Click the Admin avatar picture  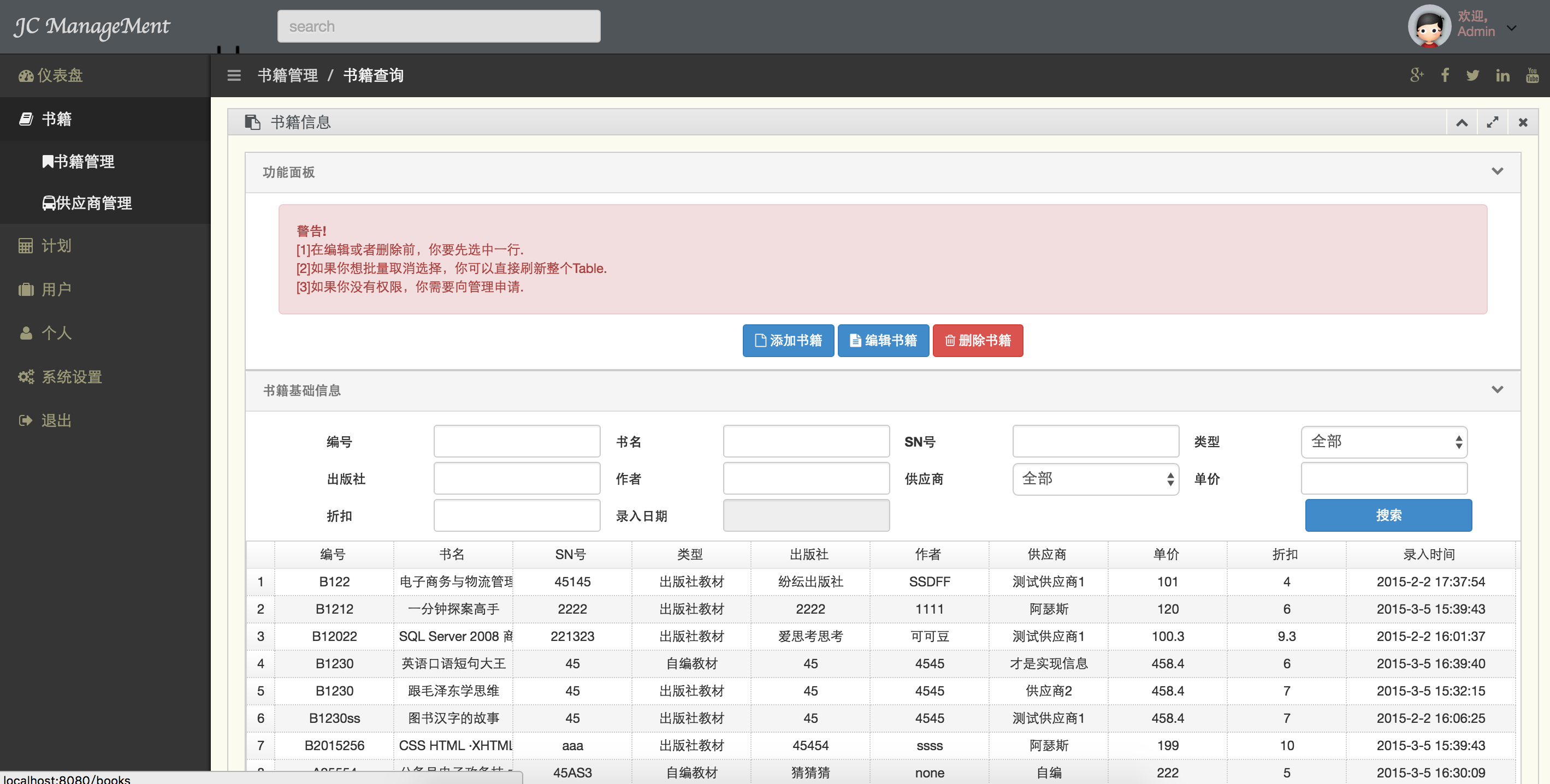point(1429,25)
